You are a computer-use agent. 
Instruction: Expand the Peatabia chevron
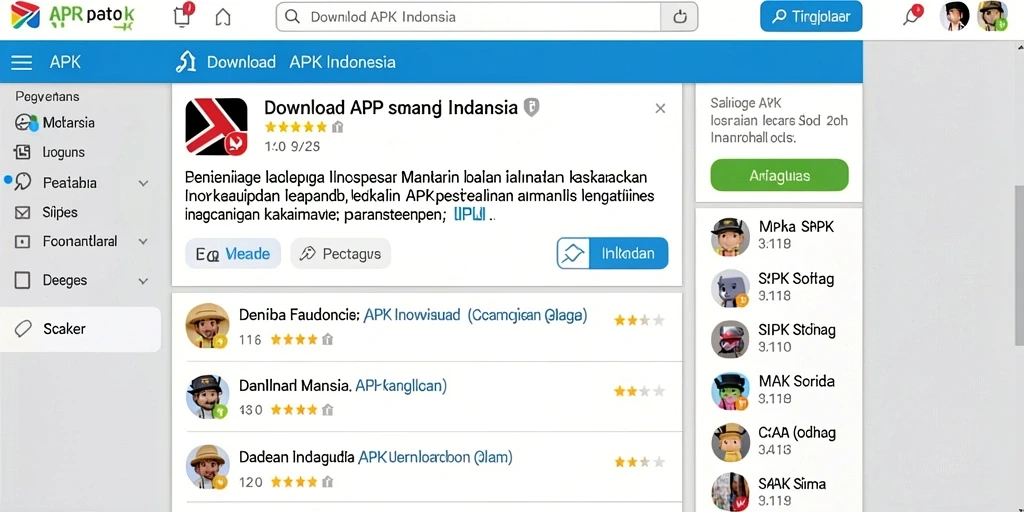[143, 184]
